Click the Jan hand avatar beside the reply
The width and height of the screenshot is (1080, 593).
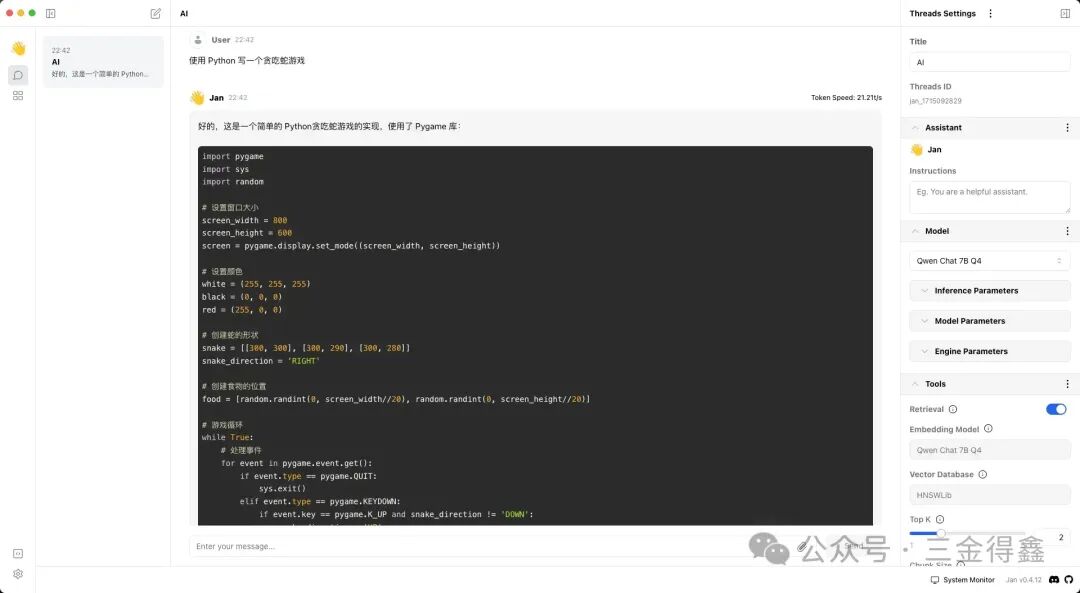(198, 98)
